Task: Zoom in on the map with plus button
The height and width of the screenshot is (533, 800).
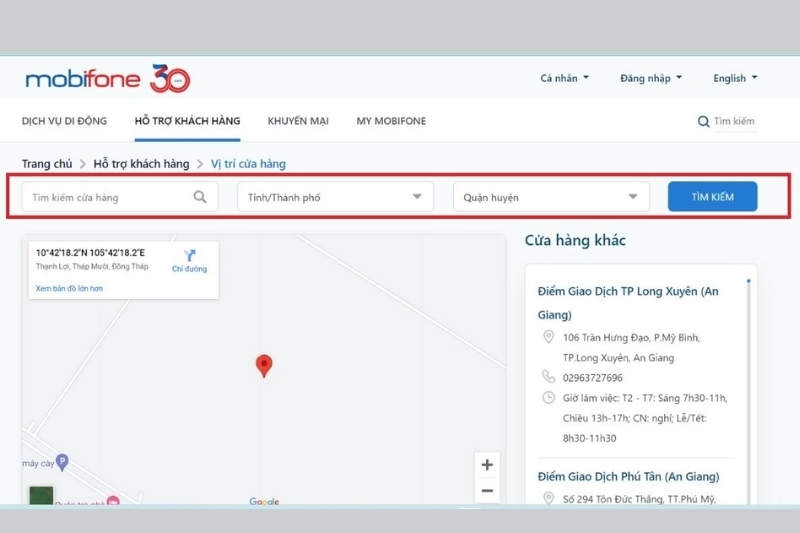Action: click(487, 465)
